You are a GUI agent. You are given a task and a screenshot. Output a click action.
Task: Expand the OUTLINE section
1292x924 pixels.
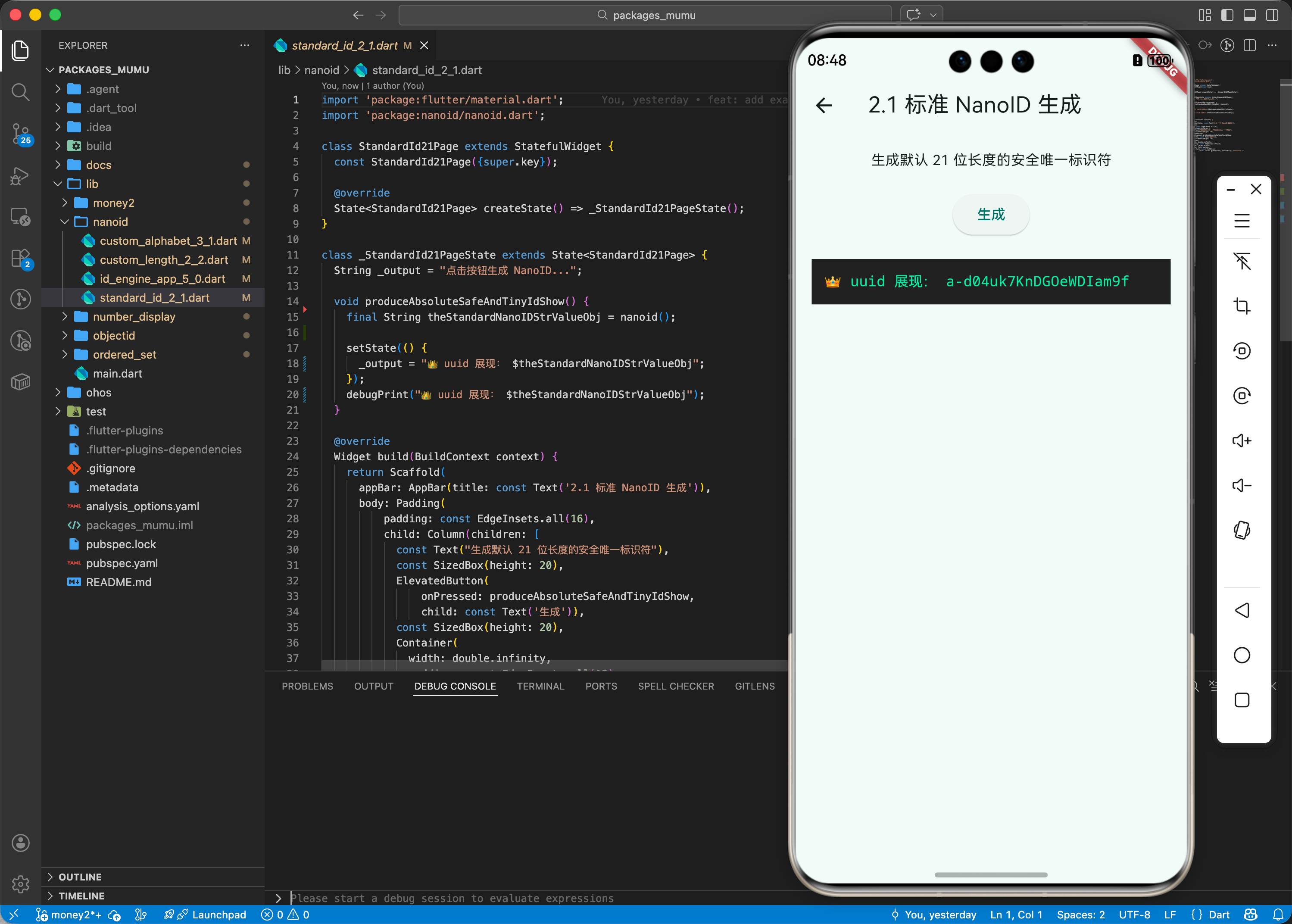(x=80, y=877)
